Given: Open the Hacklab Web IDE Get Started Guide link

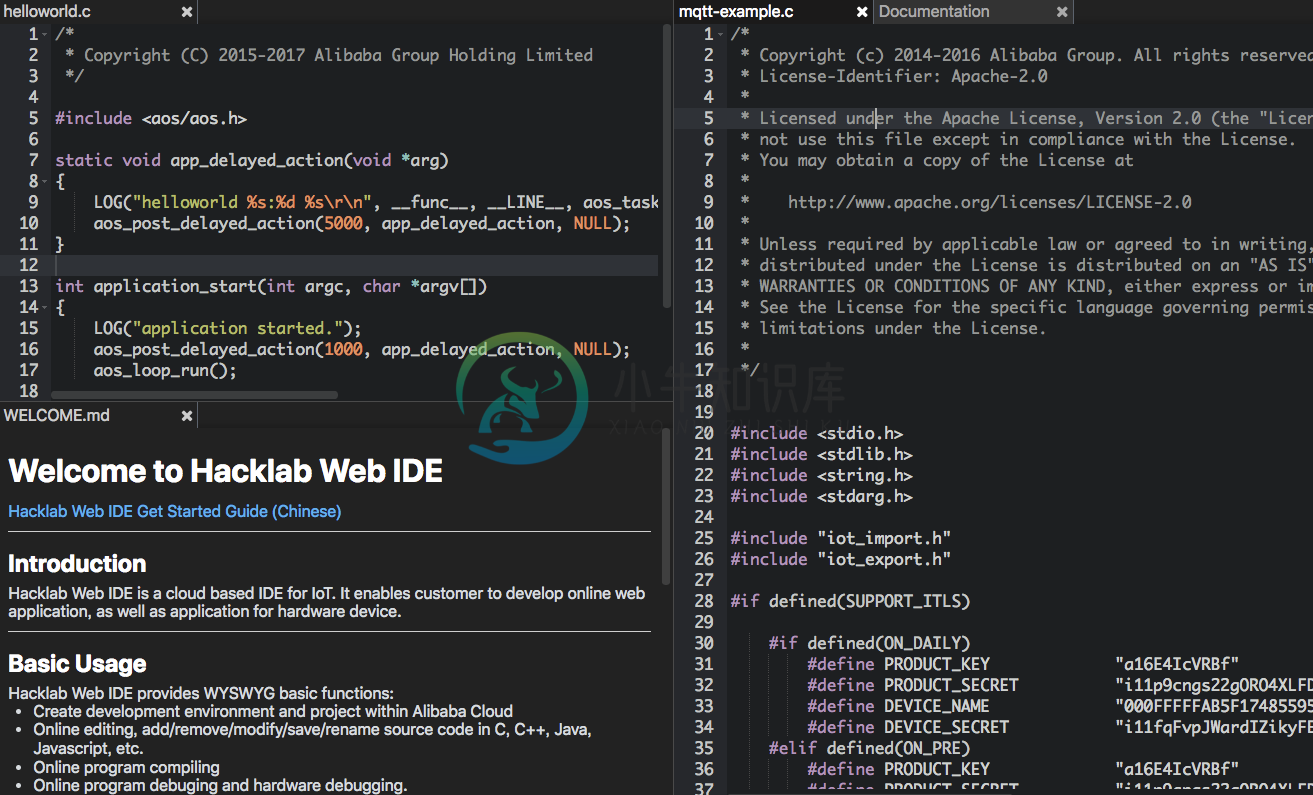Looking at the screenshot, I should click(x=175, y=511).
